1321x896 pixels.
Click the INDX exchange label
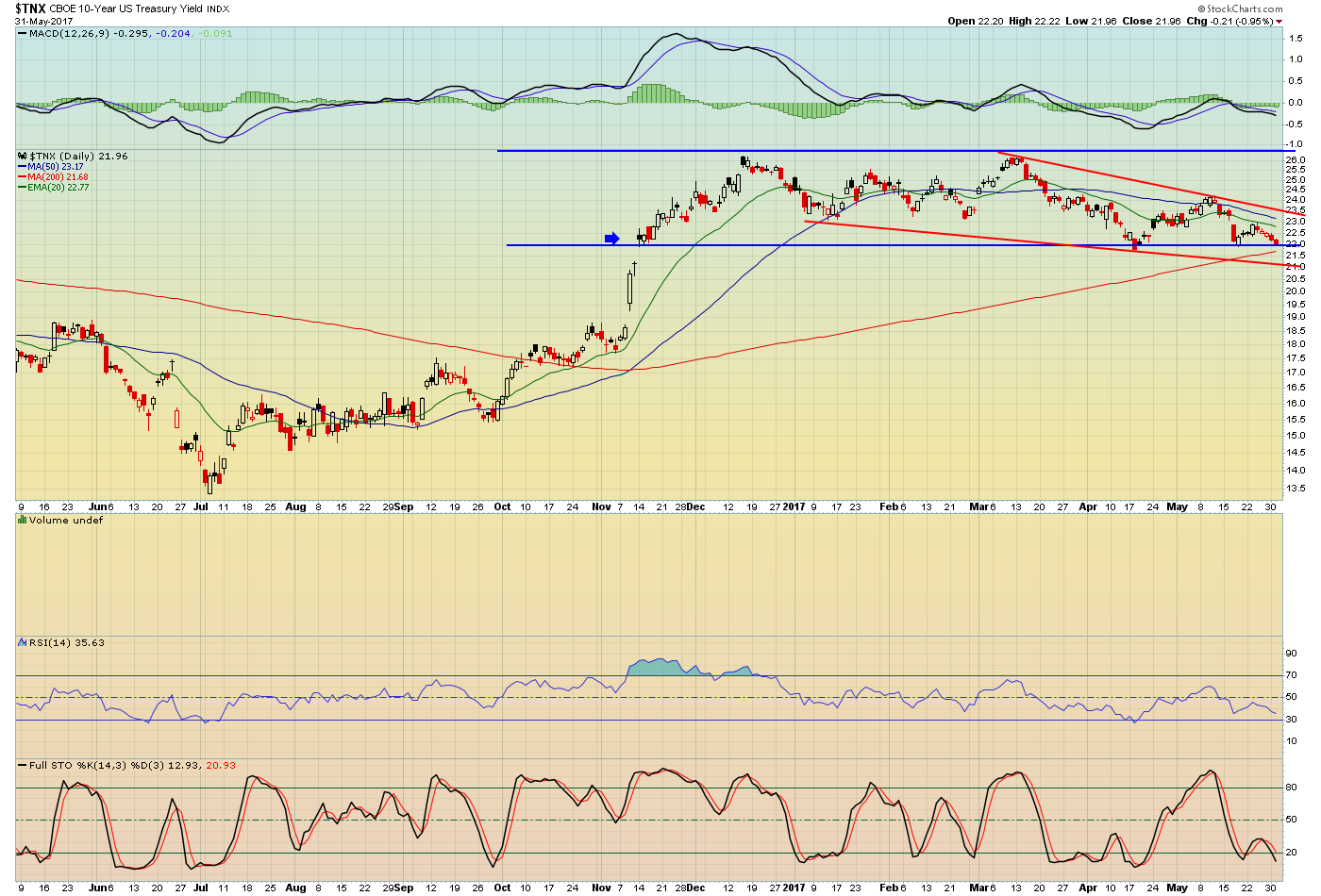coord(218,9)
